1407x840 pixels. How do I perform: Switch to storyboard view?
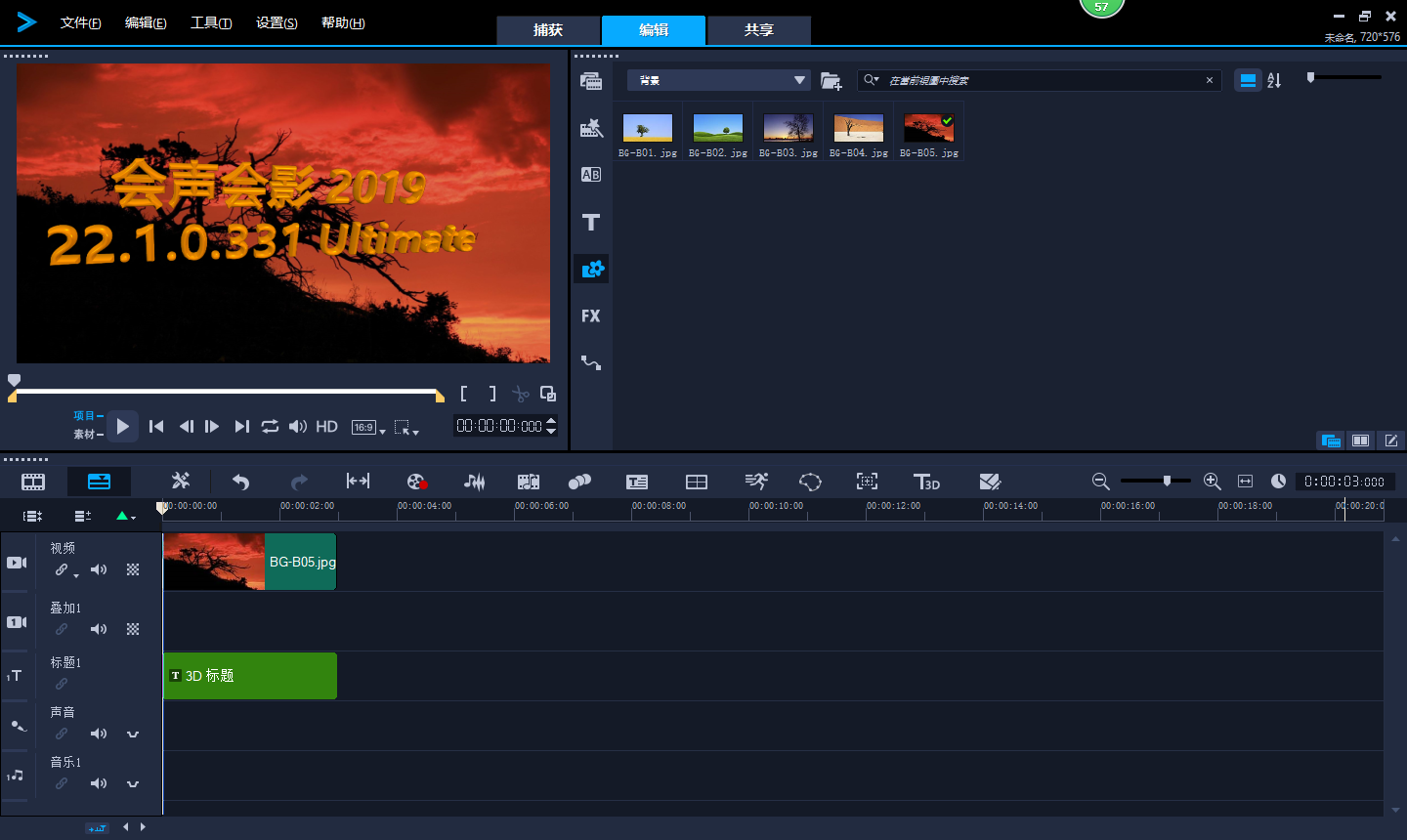[33, 482]
